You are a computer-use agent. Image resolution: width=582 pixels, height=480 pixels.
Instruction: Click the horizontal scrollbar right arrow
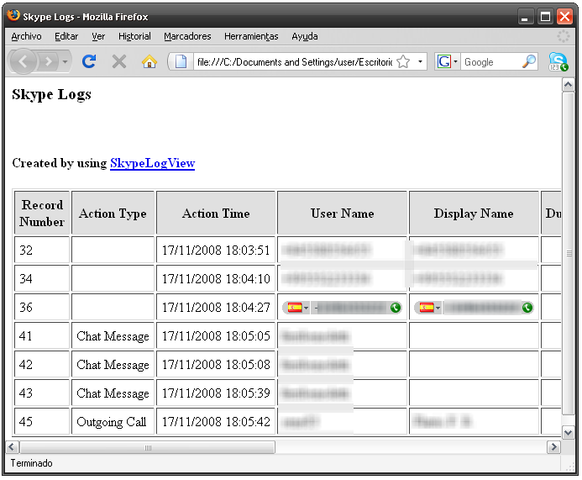click(554, 447)
